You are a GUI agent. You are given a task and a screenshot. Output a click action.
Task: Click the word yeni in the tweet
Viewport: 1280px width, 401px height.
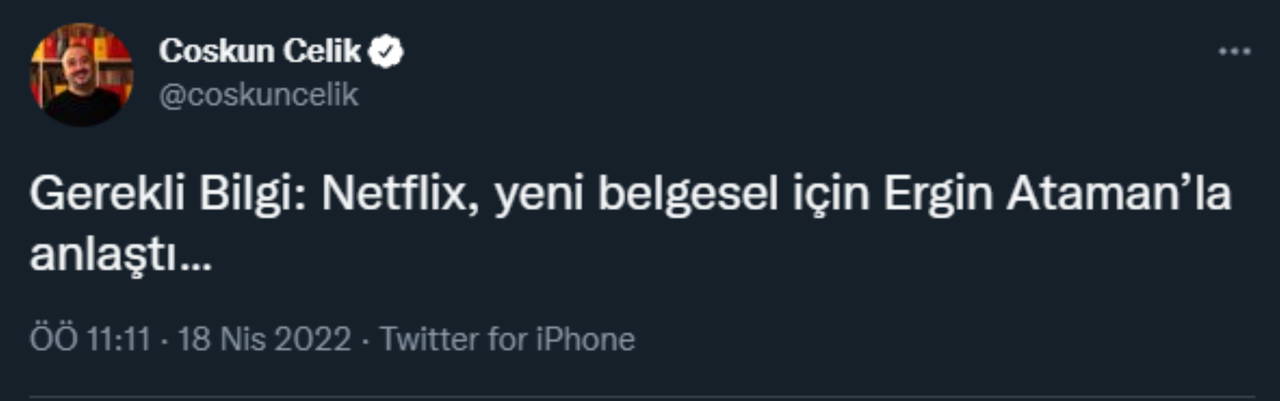tap(540, 196)
